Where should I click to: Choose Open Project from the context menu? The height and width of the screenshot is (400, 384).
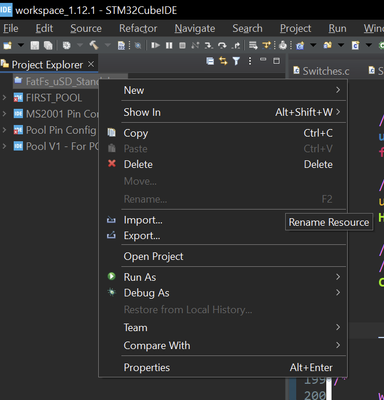coord(223,256)
